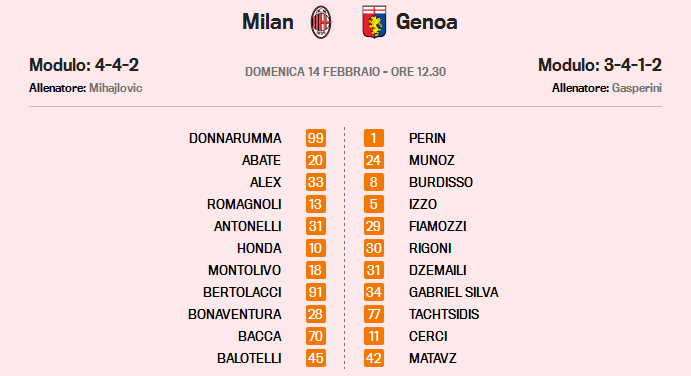Select Bacca's number 70 badge
691x376 pixels.
pyautogui.click(x=316, y=336)
